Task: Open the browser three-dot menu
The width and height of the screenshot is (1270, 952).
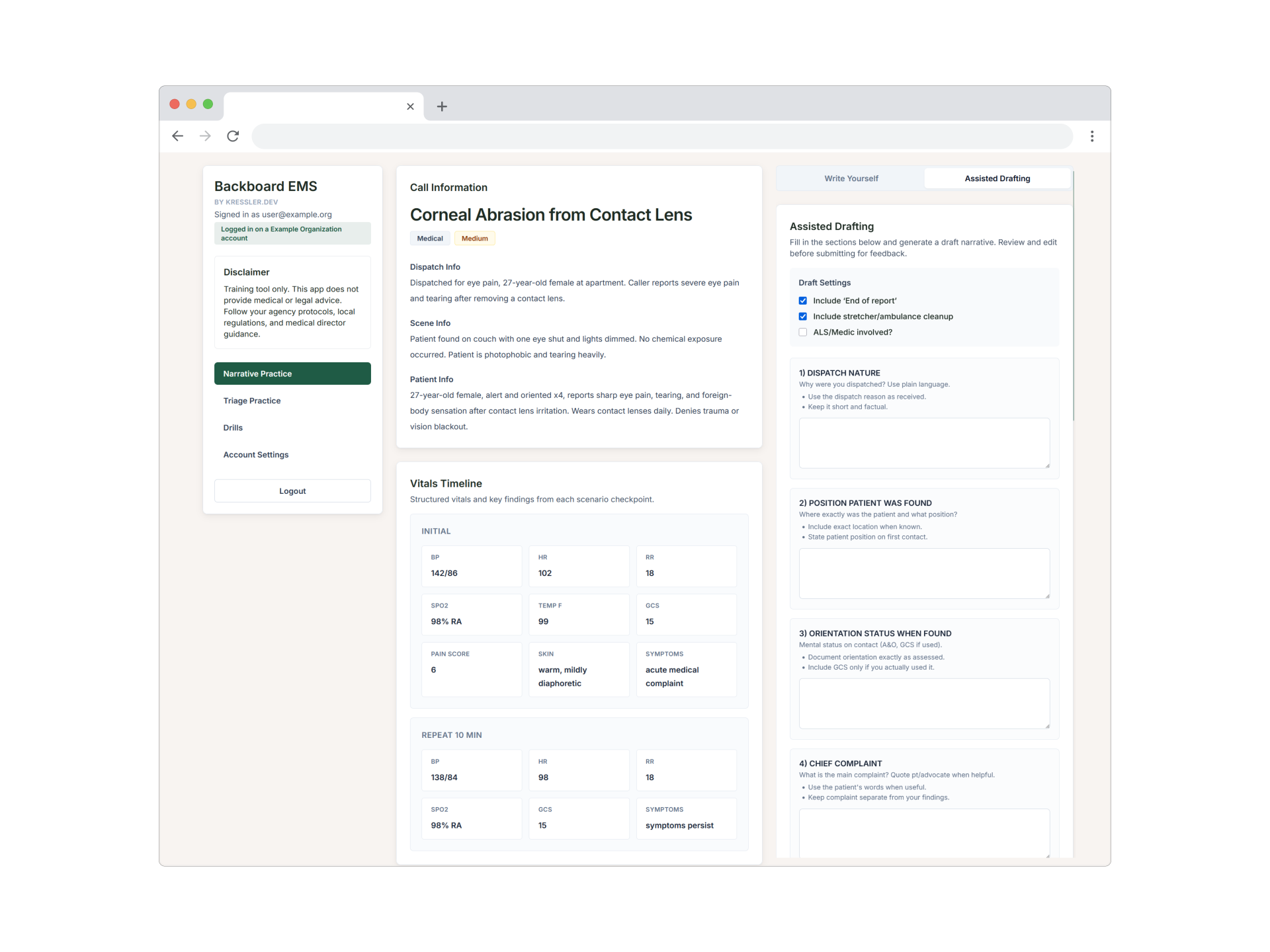Action: pyautogui.click(x=1092, y=136)
